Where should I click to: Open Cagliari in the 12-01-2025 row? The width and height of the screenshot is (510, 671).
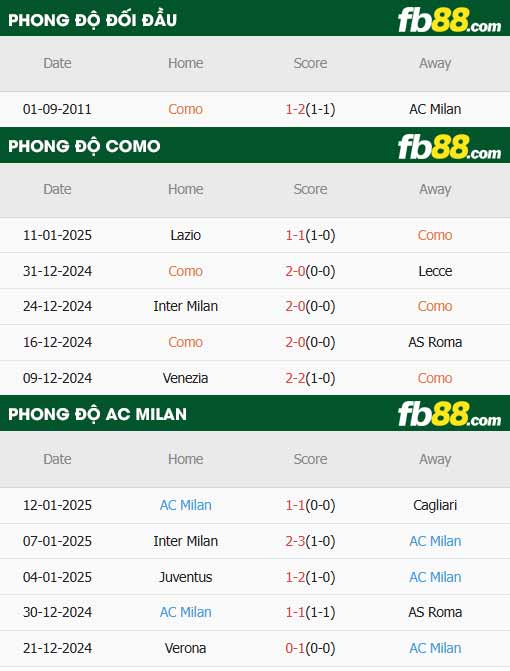[435, 505]
